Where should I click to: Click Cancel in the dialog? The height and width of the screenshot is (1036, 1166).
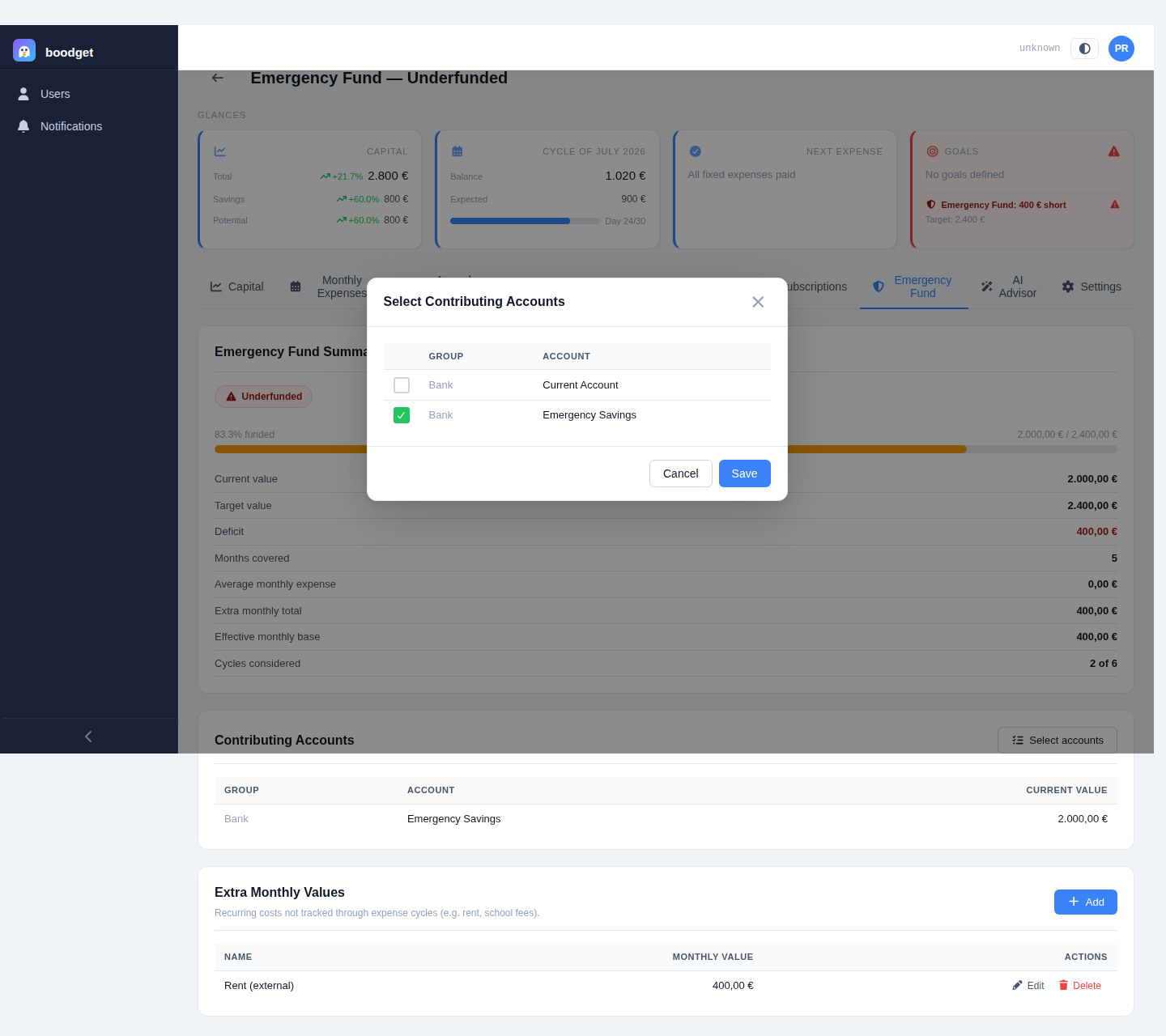click(x=681, y=473)
